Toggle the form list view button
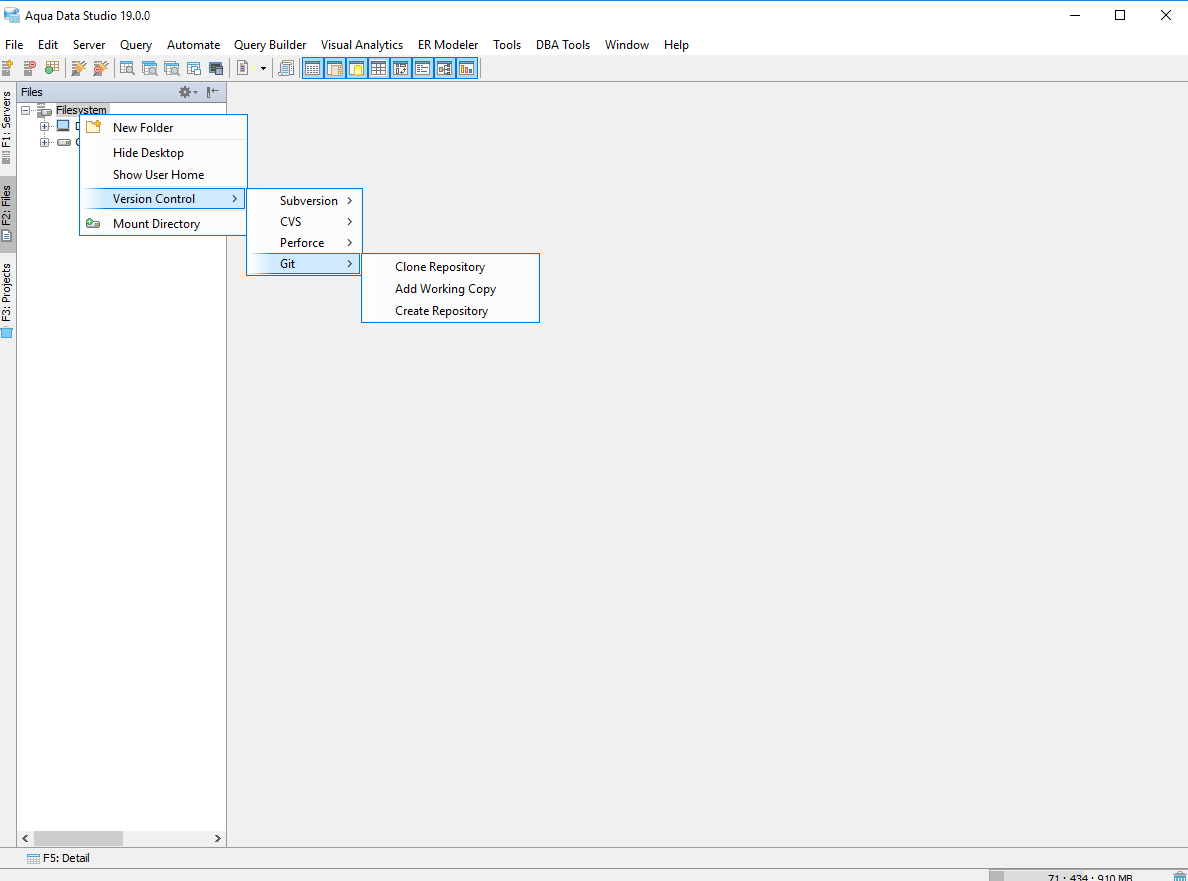The width and height of the screenshot is (1188, 881). click(x=423, y=69)
